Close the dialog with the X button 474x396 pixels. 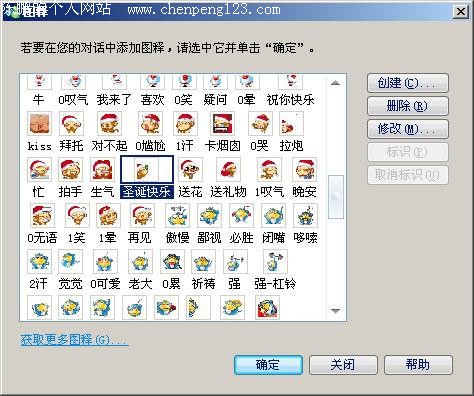pyautogui.click(x=461, y=12)
